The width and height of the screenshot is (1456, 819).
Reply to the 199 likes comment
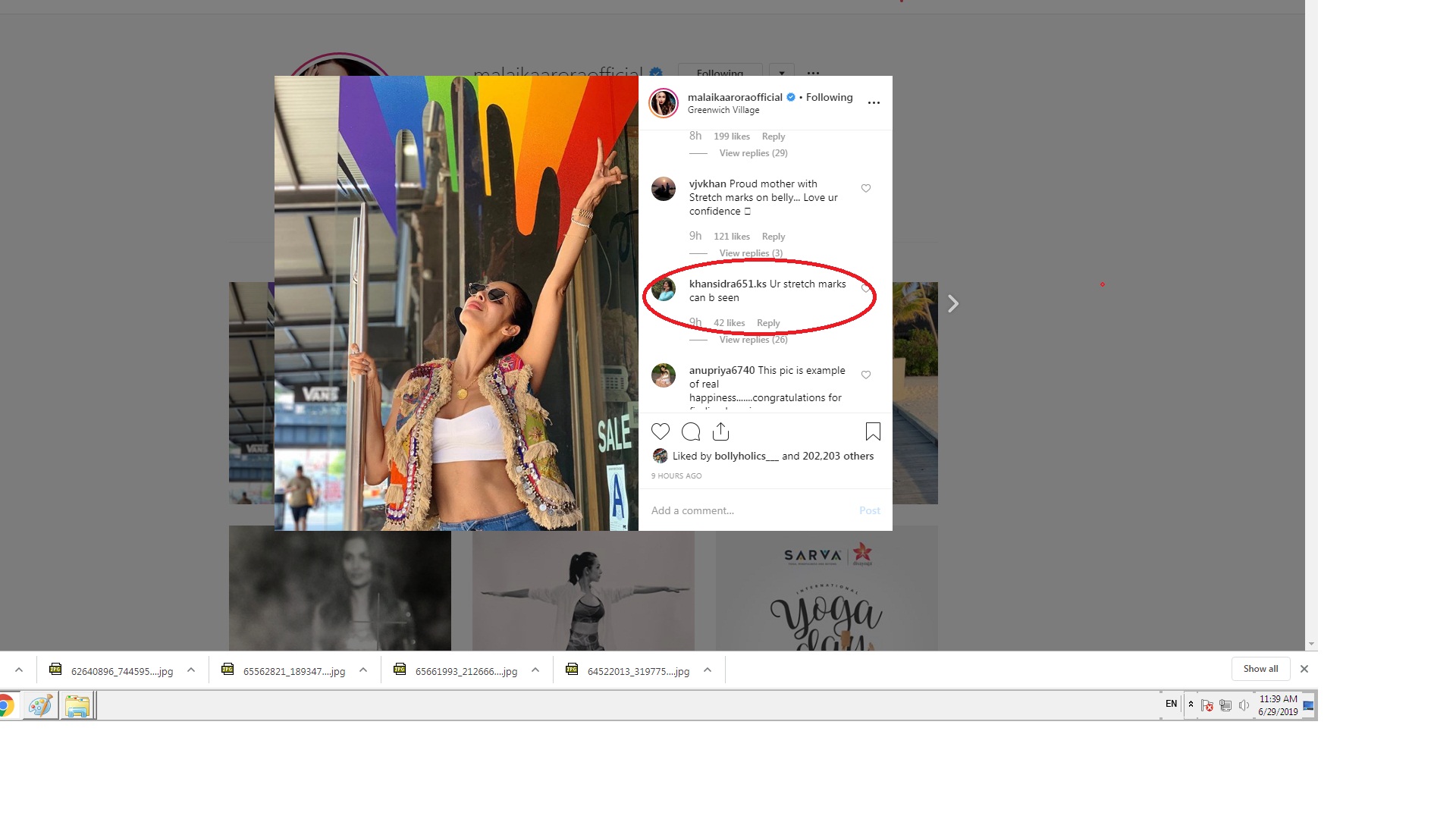773,136
